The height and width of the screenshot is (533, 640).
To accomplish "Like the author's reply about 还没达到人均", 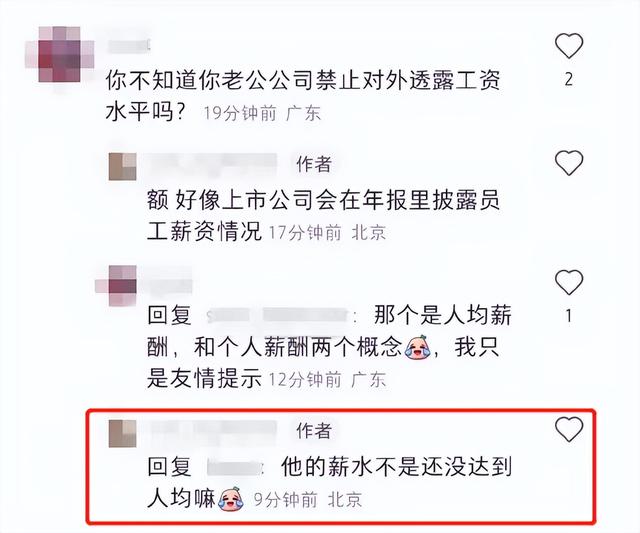I will pos(569,429).
